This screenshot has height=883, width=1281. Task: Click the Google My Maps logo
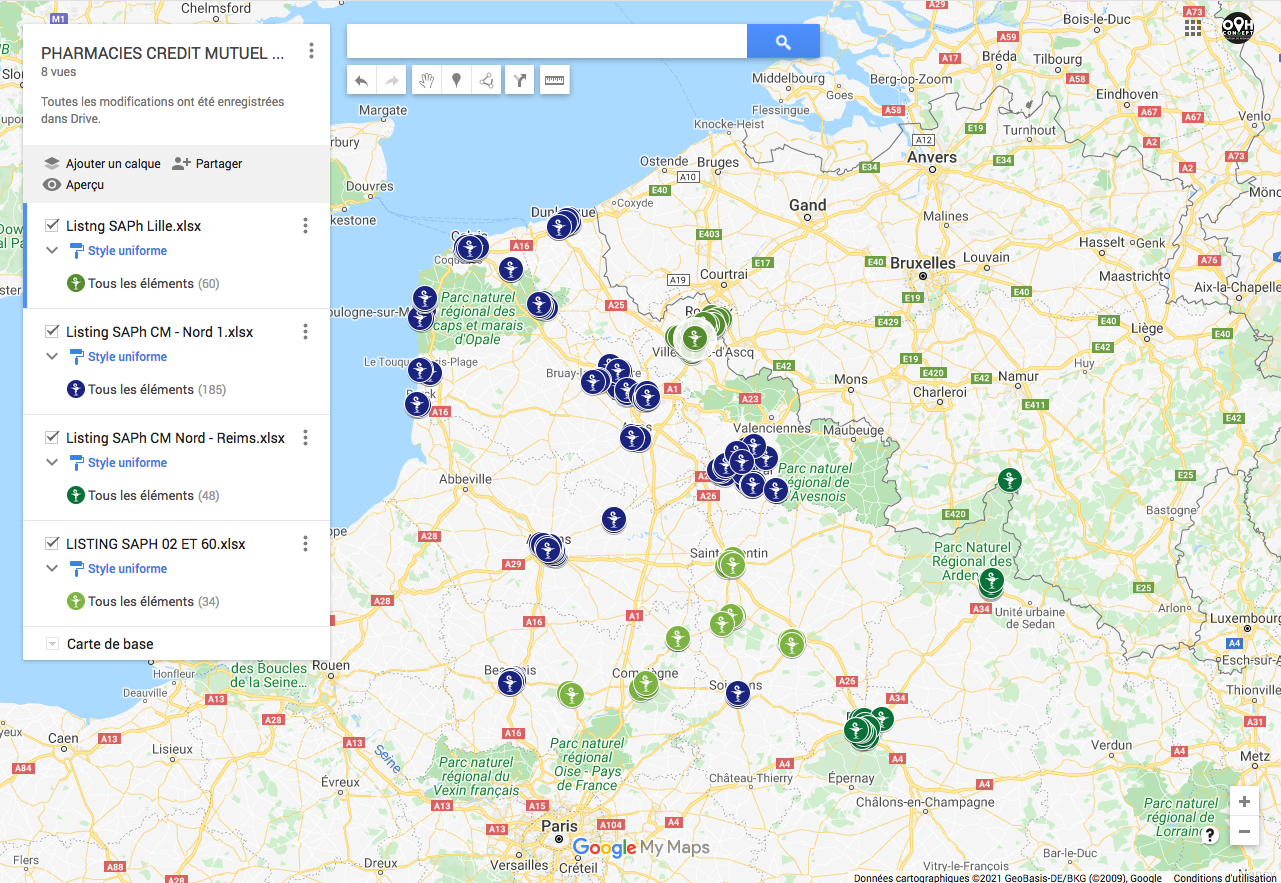(x=641, y=848)
